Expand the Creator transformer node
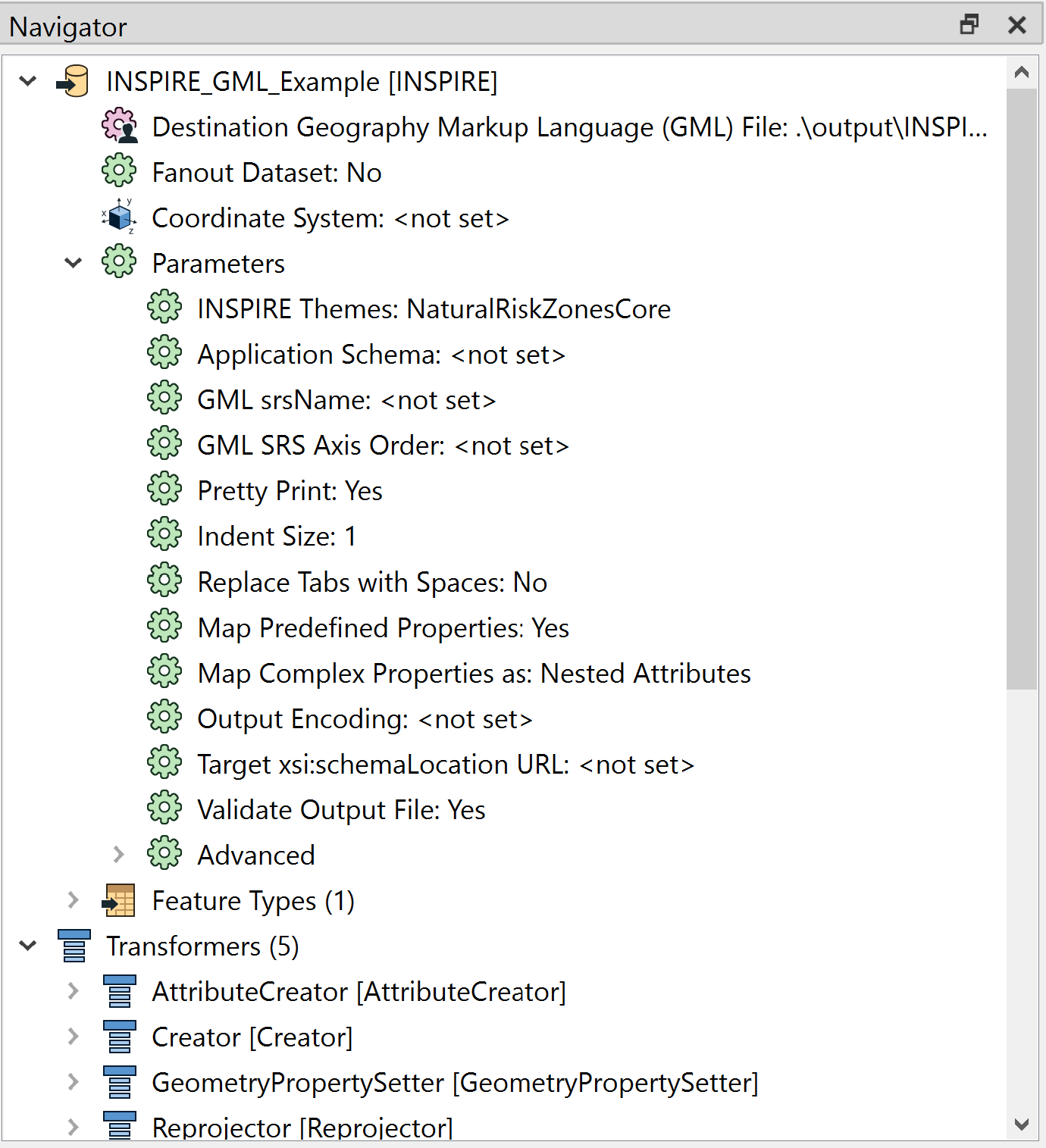The image size is (1046, 1148). click(74, 1037)
